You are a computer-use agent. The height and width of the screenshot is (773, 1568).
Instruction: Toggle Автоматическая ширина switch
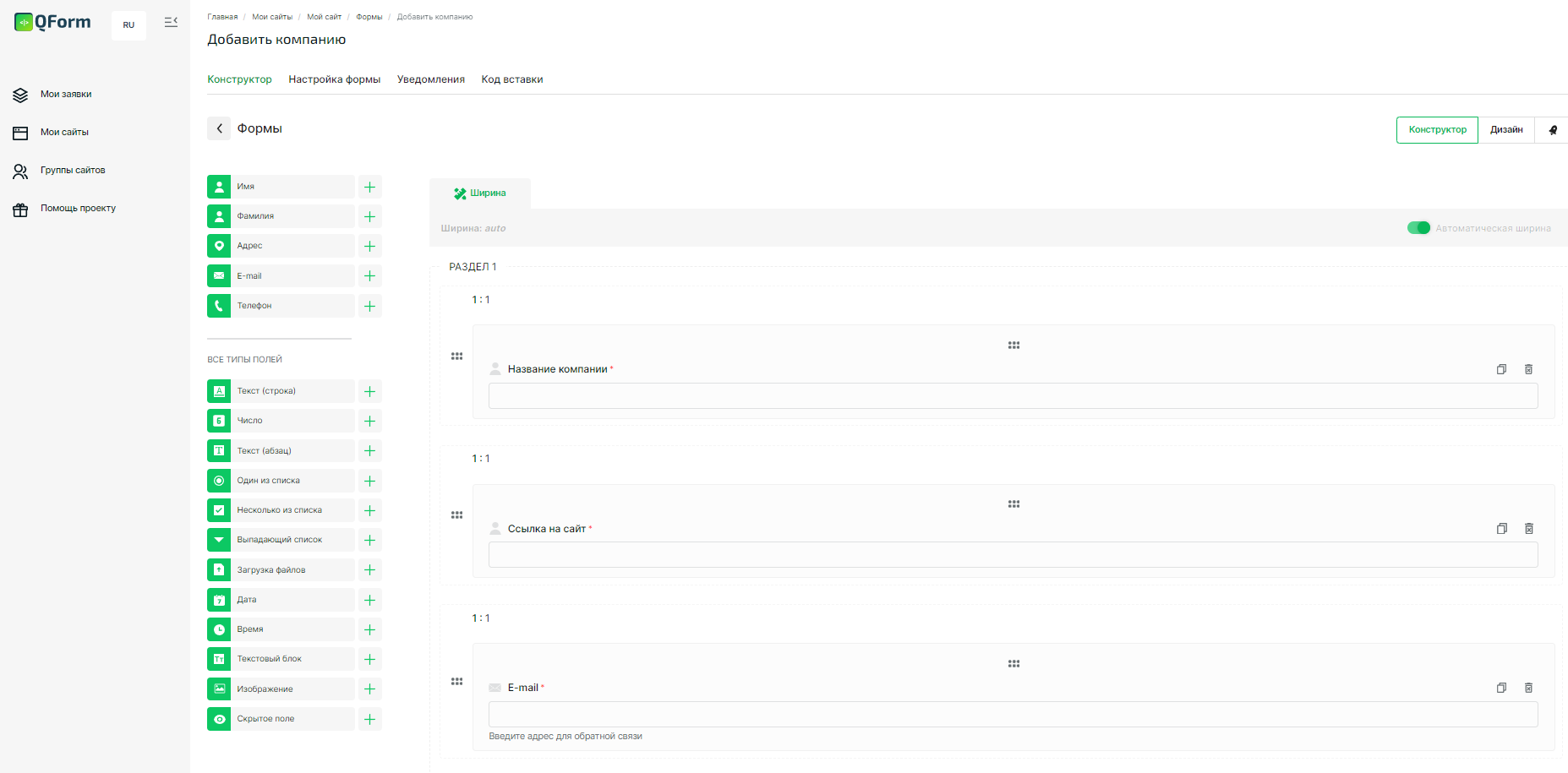click(1418, 228)
